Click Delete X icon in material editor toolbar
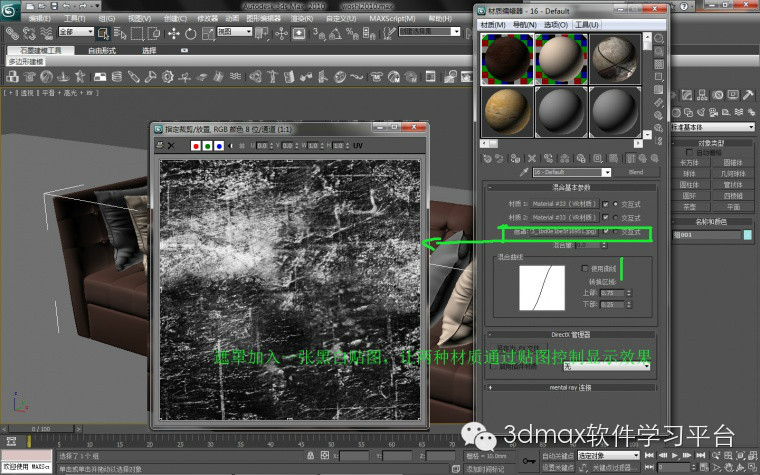This screenshot has height=475, width=760. click(532, 158)
